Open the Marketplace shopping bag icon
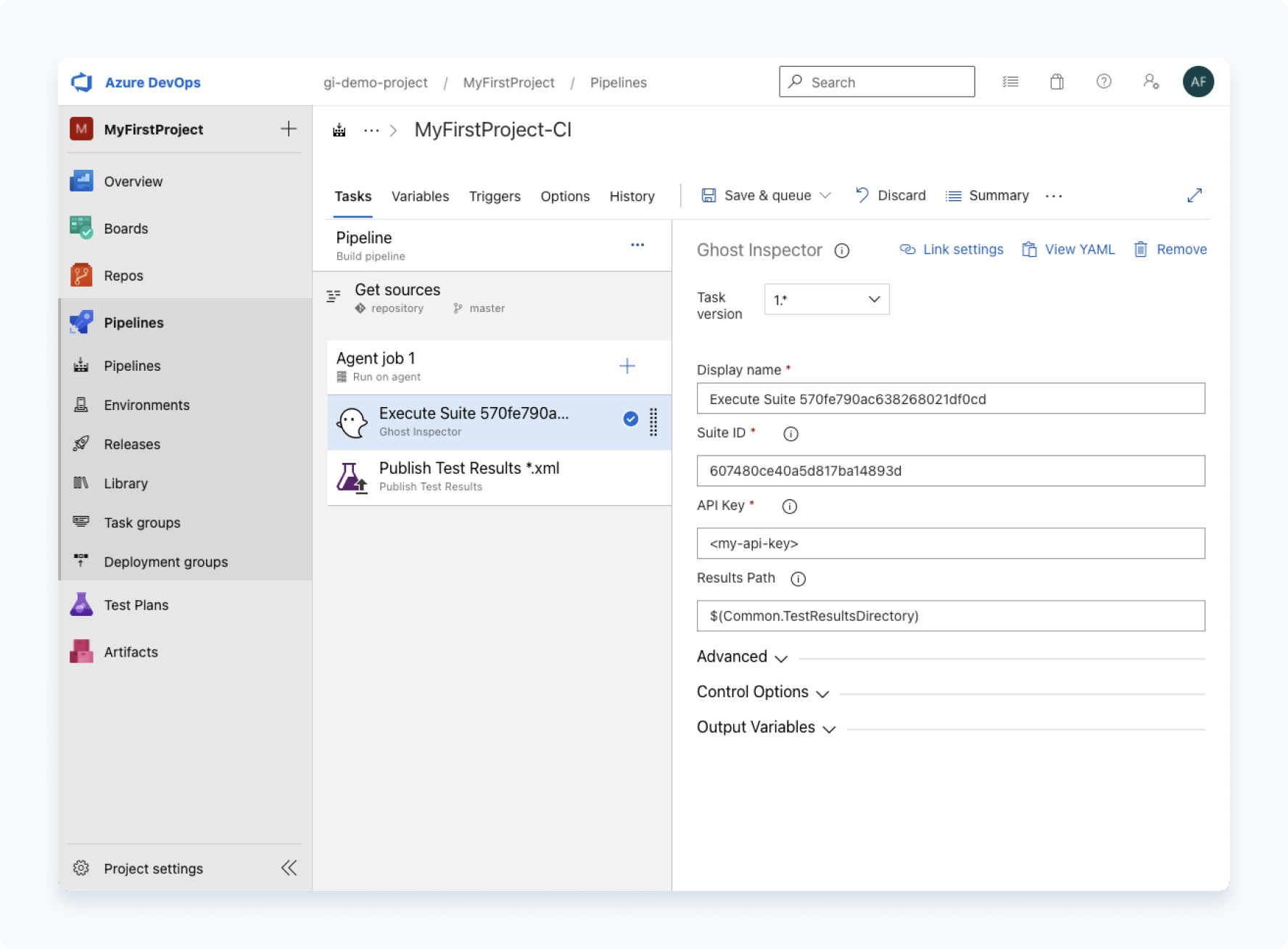 point(1057,81)
